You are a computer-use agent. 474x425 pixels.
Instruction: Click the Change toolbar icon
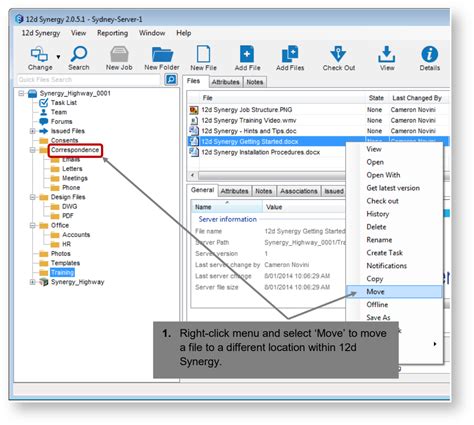pyautogui.click(x=39, y=54)
